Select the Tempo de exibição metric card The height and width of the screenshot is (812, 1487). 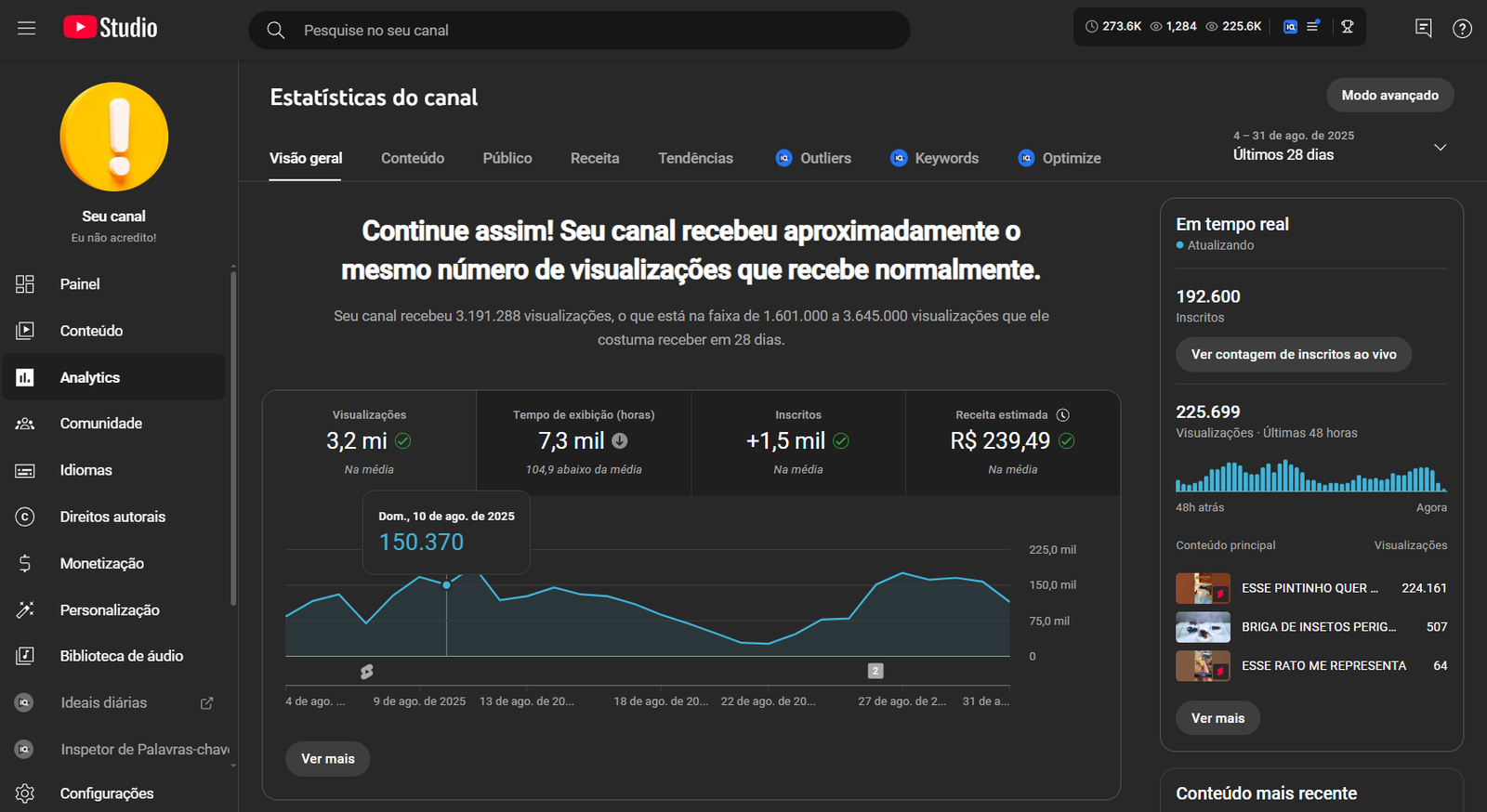click(584, 442)
